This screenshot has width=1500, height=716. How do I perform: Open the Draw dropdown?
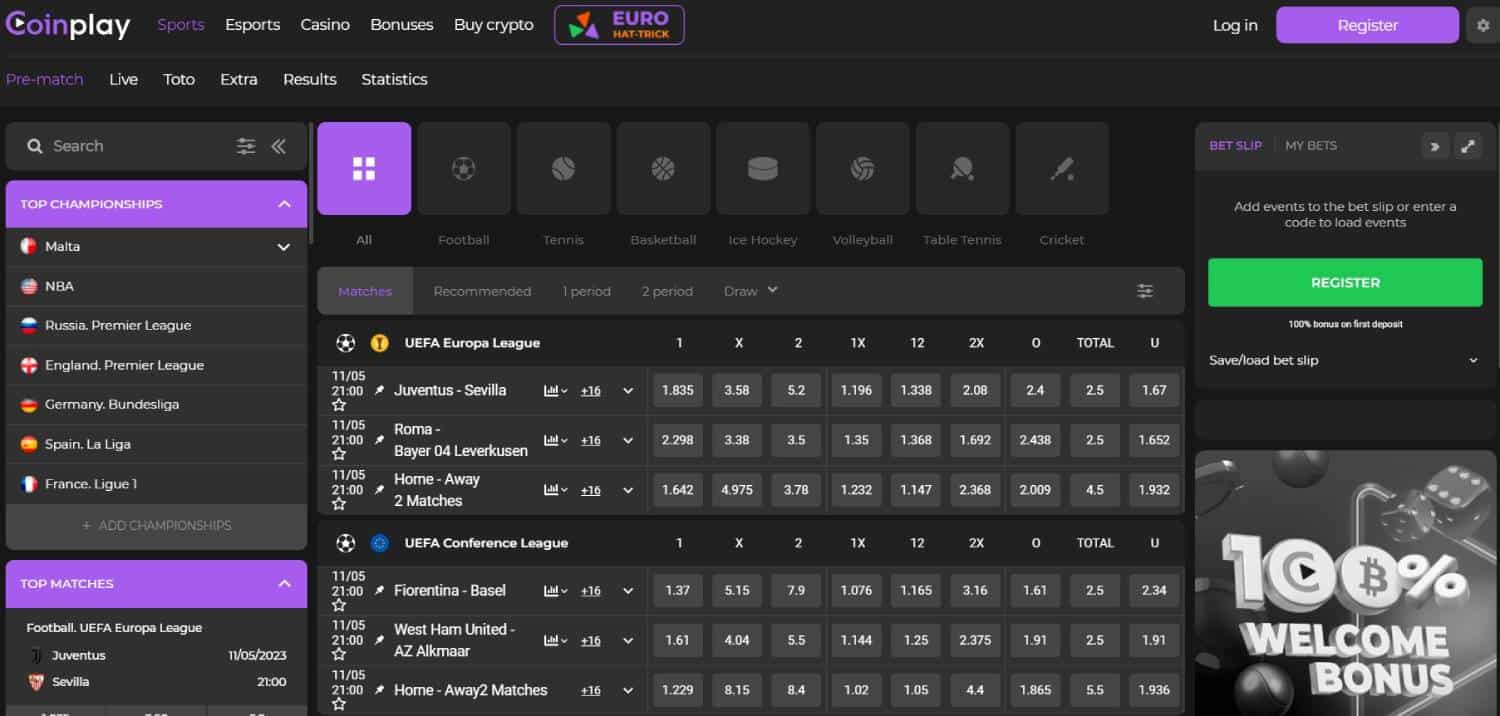pos(750,291)
